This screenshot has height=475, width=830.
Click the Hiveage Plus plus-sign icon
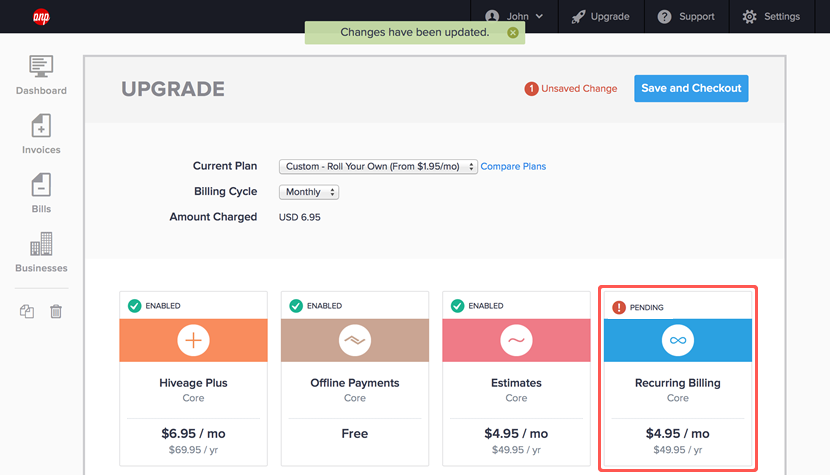pyautogui.click(x=193, y=340)
